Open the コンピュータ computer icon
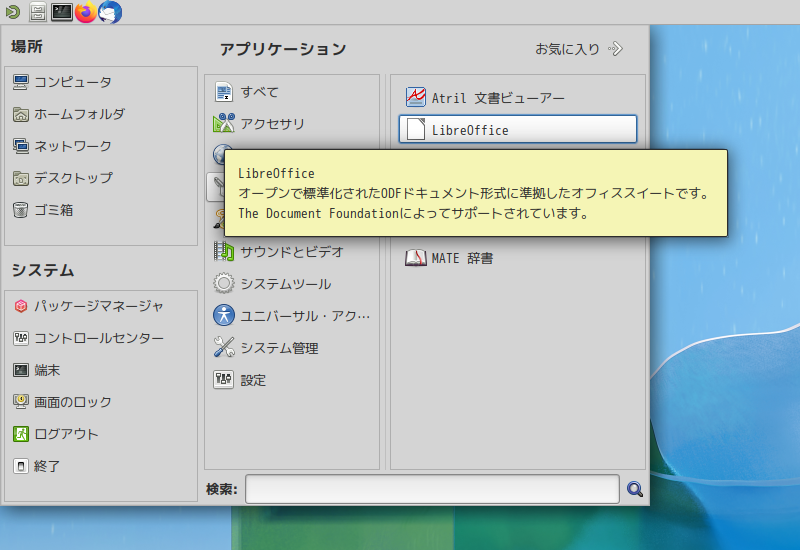 (20, 82)
